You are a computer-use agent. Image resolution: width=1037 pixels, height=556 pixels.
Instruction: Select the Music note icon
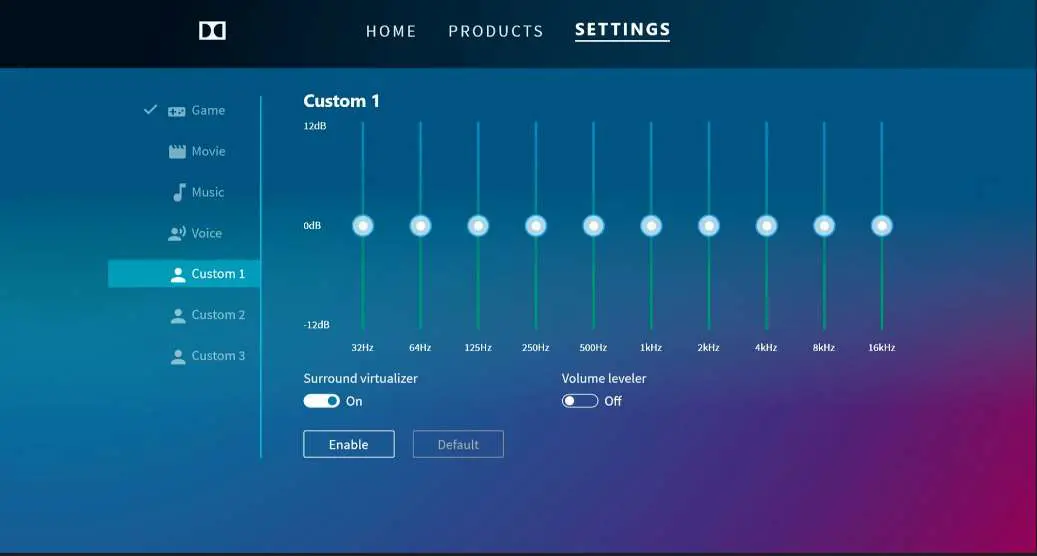coord(179,192)
